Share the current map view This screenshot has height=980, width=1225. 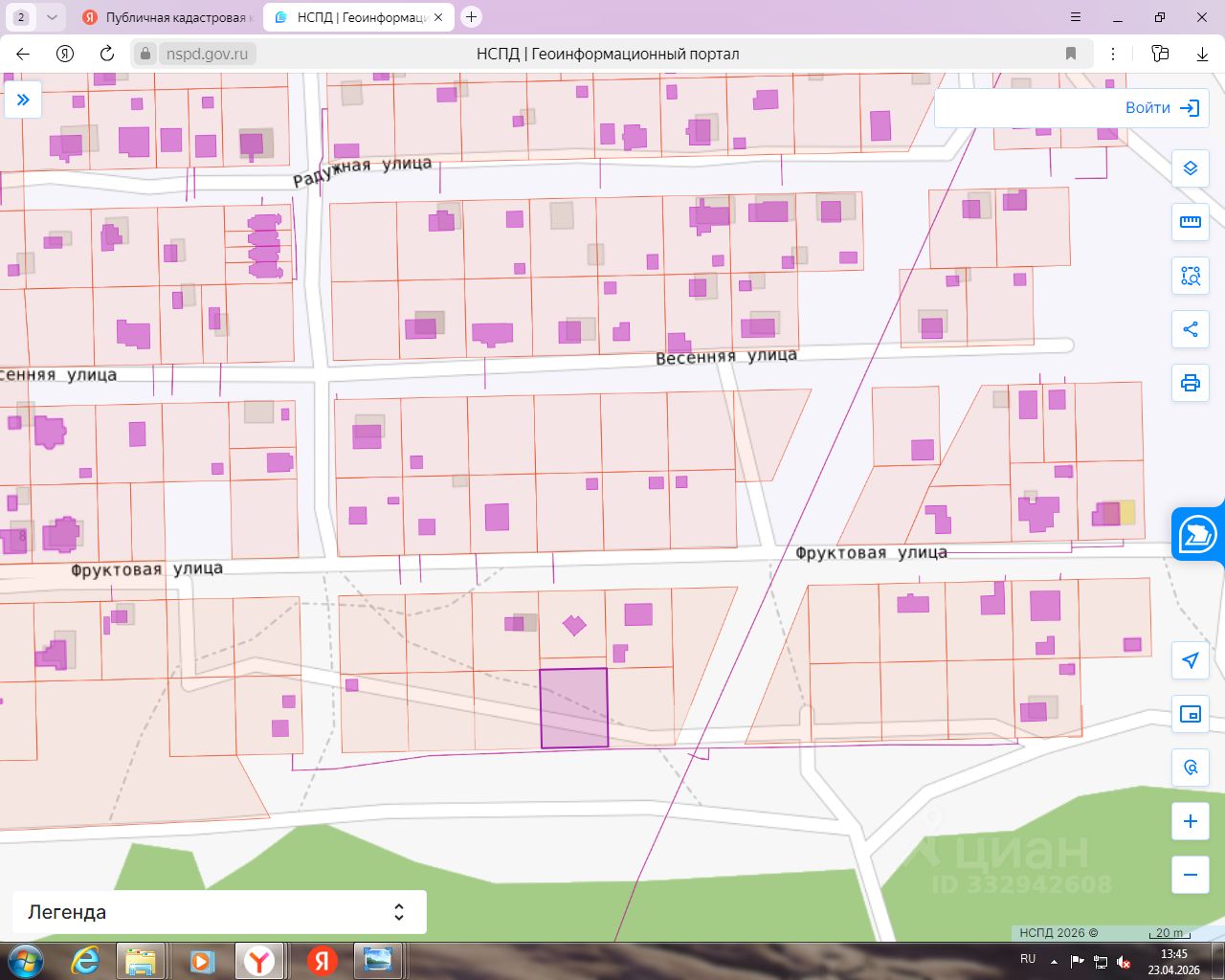[1191, 329]
